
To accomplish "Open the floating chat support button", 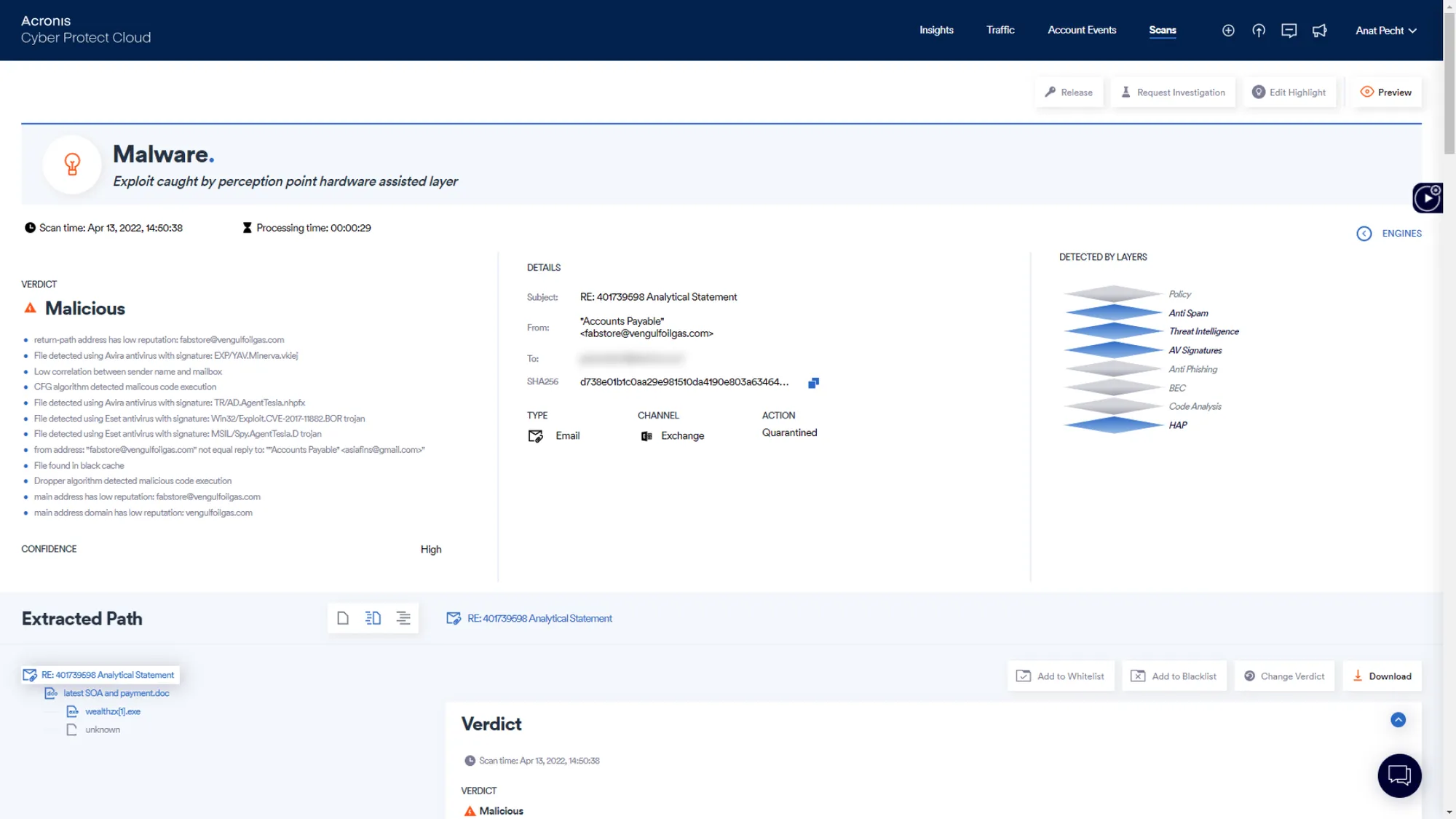I will [1398, 775].
